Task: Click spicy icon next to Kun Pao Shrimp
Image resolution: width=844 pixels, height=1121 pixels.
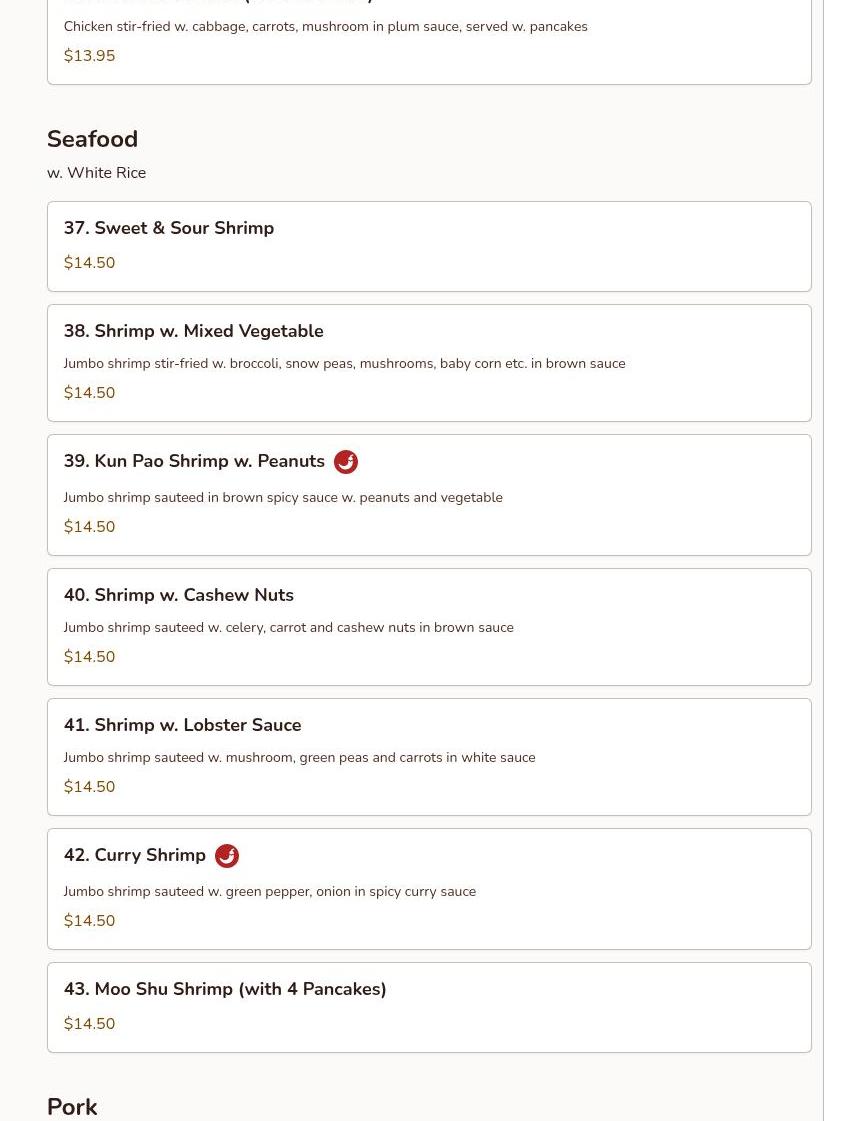Action: [346, 462]
